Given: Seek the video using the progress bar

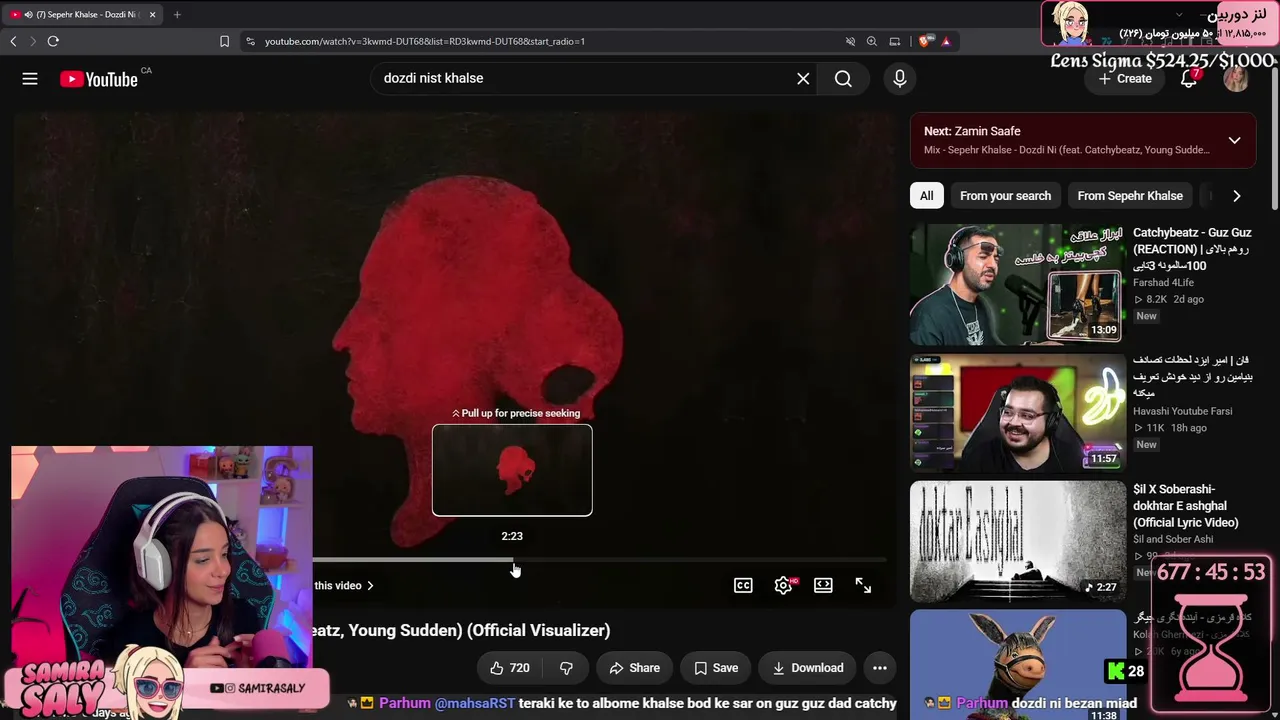Looking at the screenshot, I should [600, 560].
